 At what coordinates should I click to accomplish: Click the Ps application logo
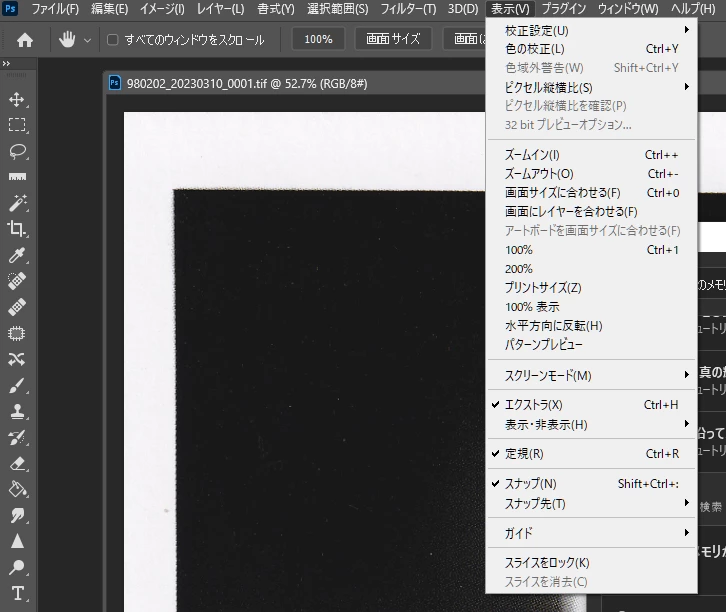click(10, 8)
